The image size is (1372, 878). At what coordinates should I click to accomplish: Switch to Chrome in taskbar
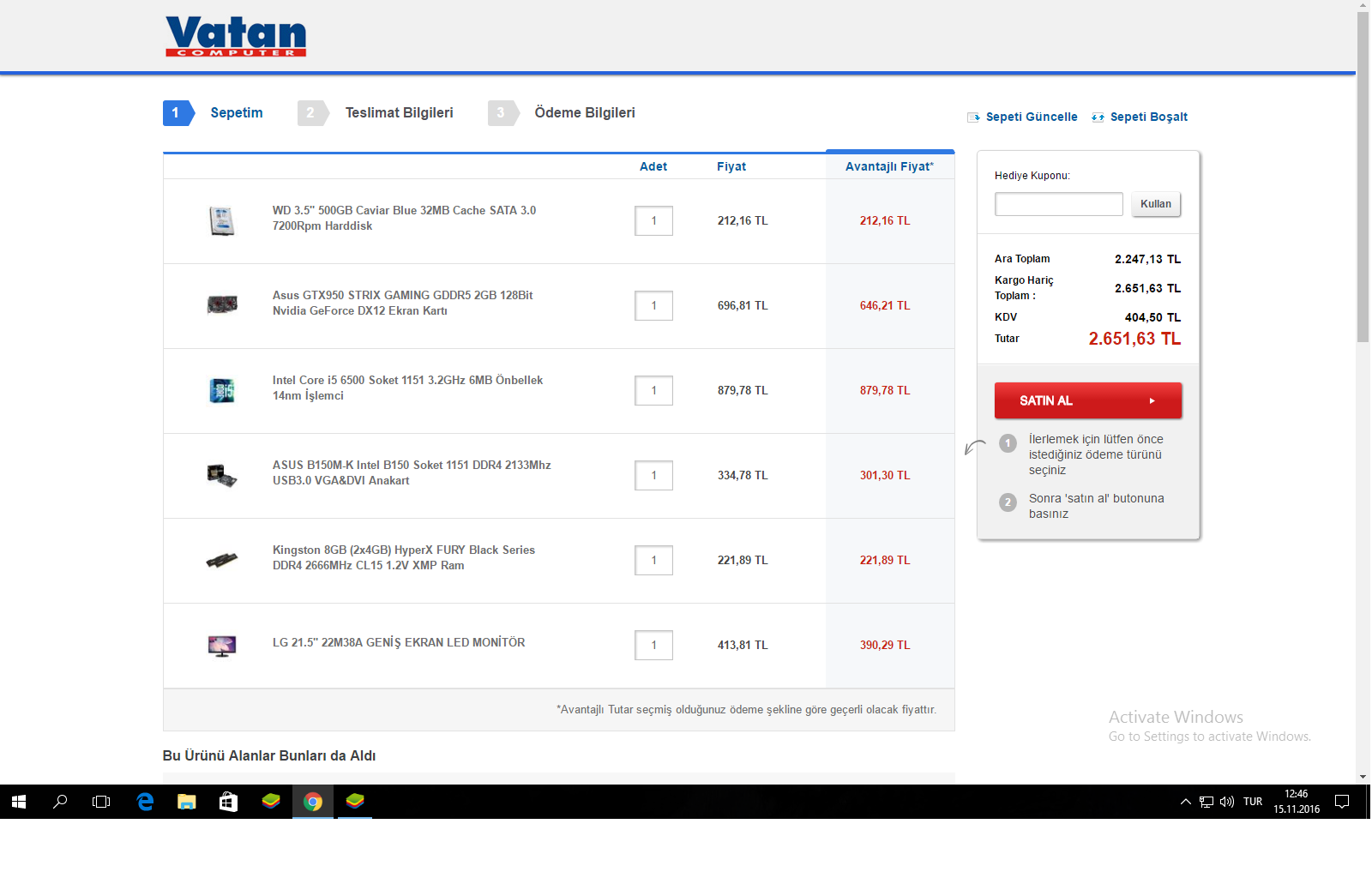point(313,802)
